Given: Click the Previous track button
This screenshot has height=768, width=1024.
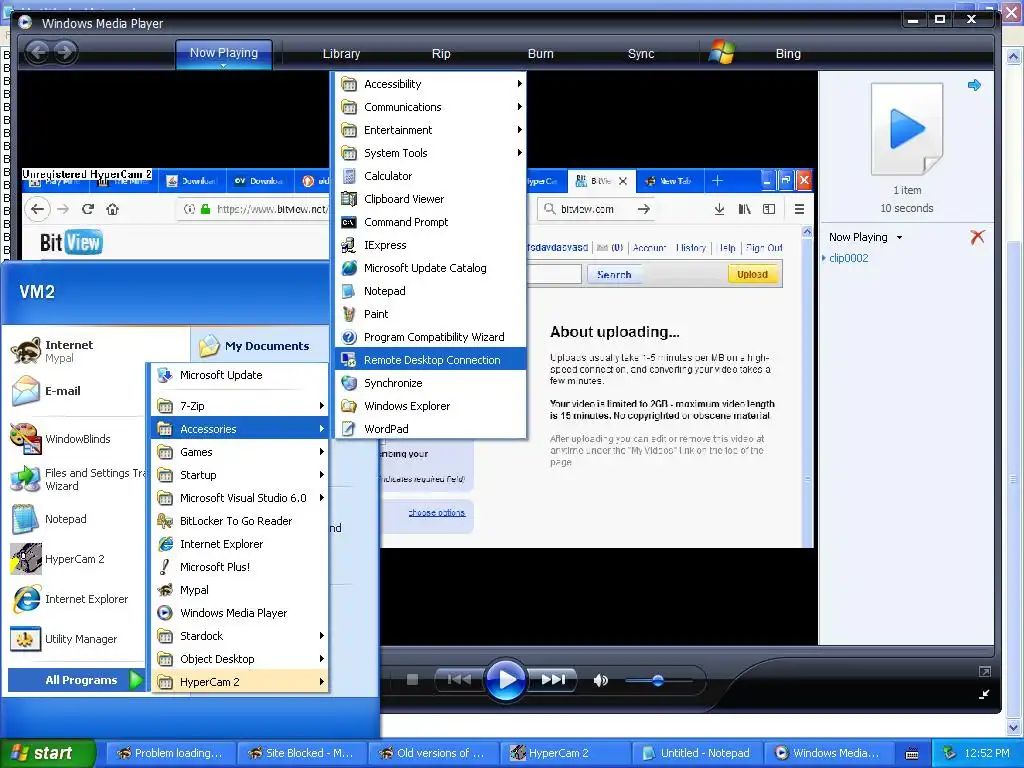Looking at the screenshot, I should pyautogui.click(x=459, y=680).
